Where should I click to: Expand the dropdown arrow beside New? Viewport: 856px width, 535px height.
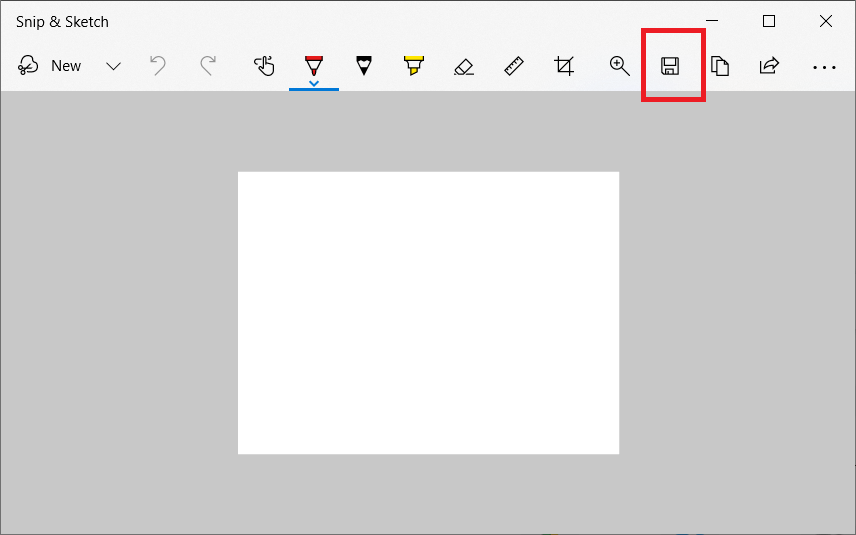(113, 66)
